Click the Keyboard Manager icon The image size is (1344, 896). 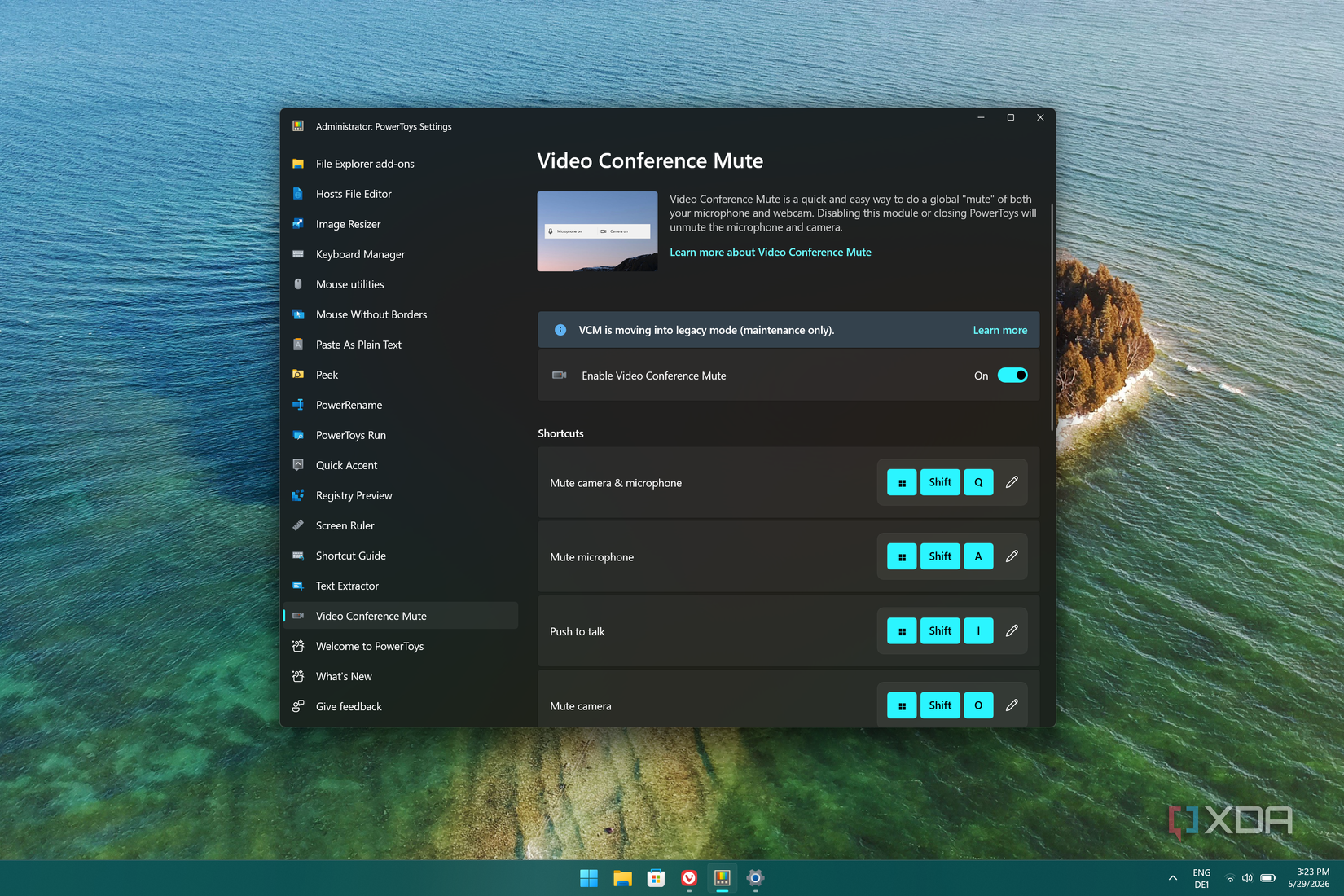click(x=298, y=254)
